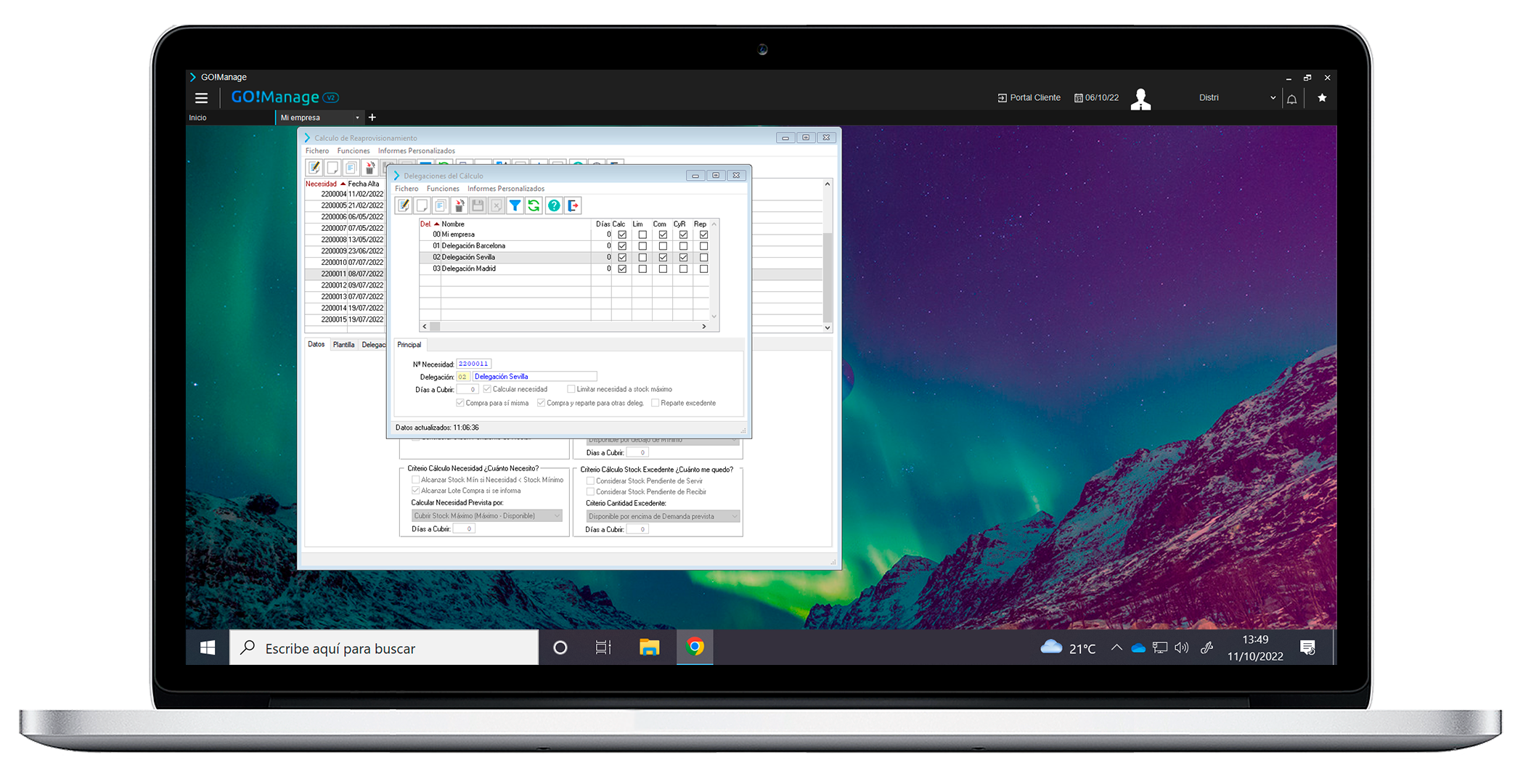Click the Windows search box
This screenshot has width=1523, height=784.
click(x=384, y=648)
